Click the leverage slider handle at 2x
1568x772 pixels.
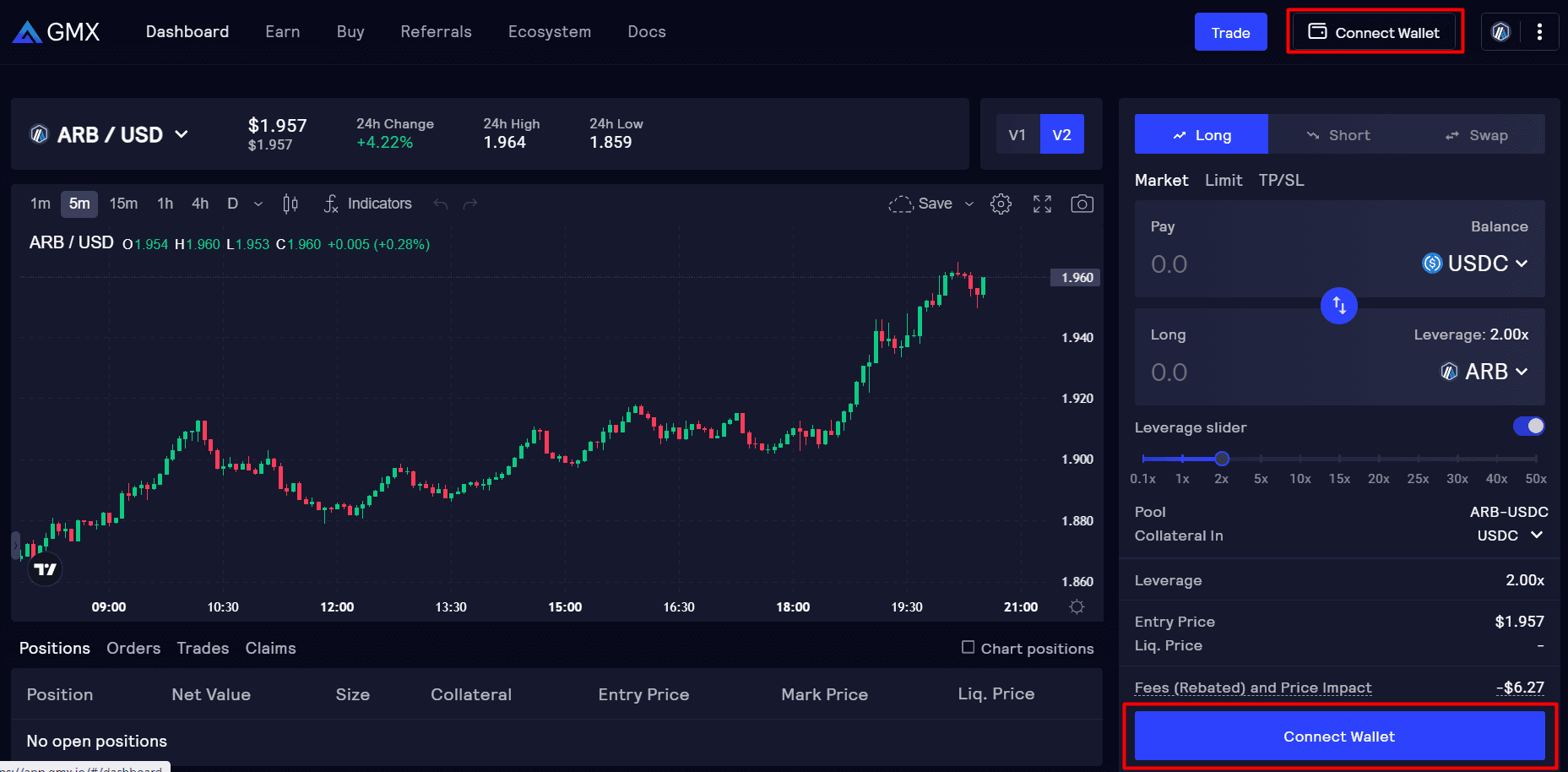1222,459
